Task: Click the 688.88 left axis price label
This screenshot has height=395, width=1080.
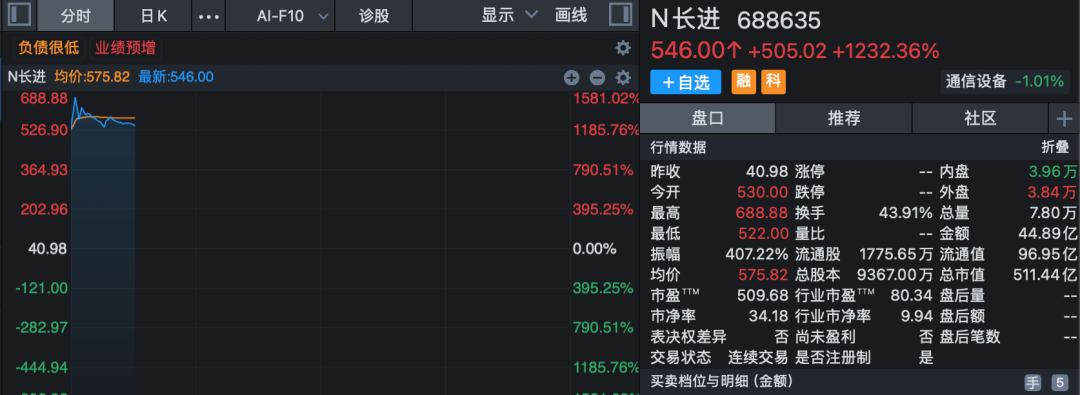Action: 44,99
